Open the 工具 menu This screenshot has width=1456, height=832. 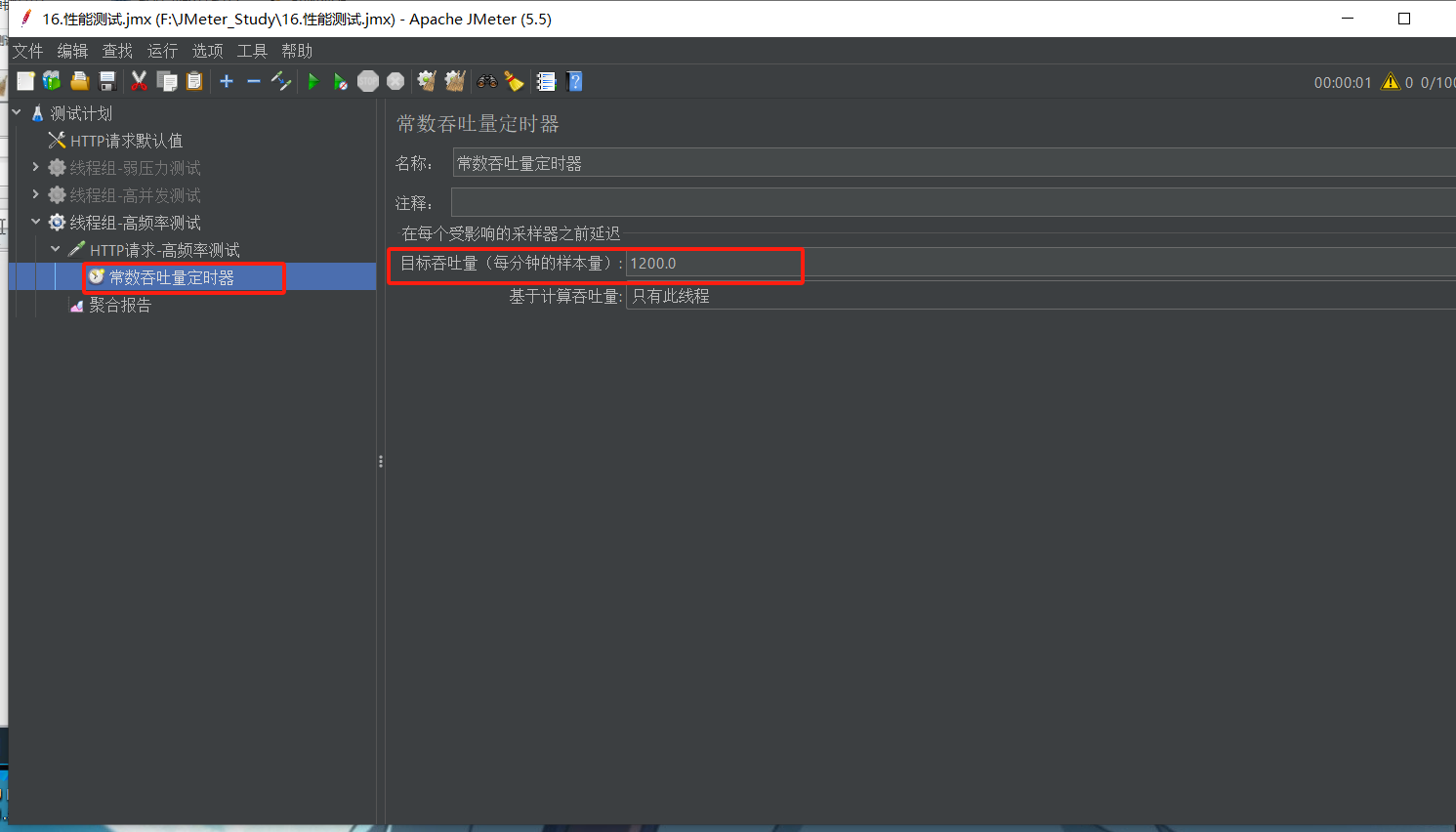252,51
